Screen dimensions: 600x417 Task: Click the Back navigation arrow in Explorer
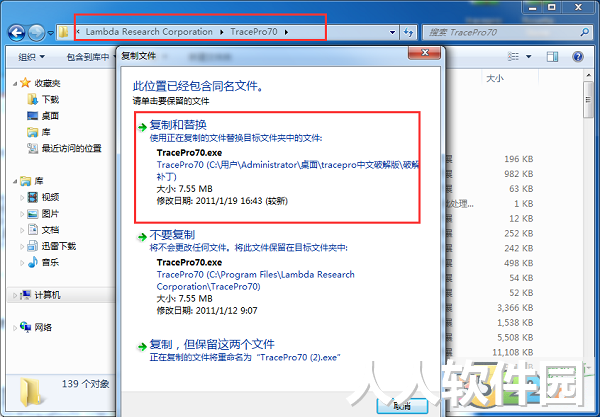tap(16, 33)
